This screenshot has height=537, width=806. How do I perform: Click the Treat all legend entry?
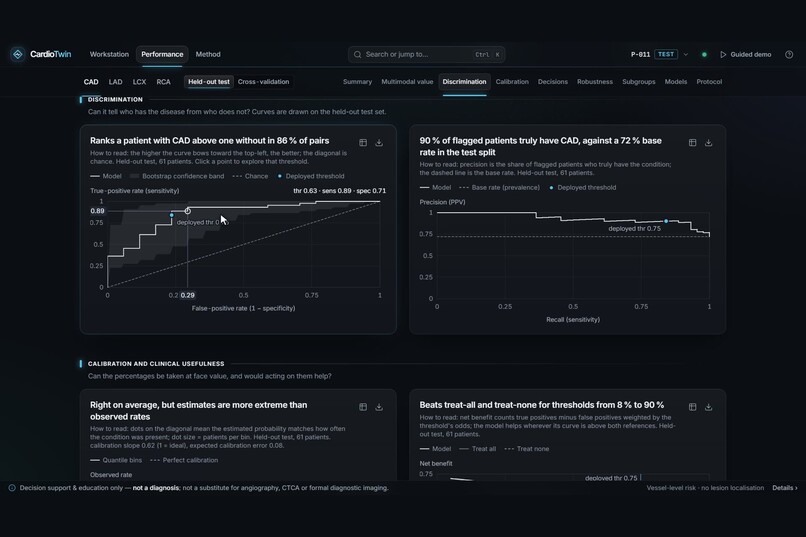click(x=478, y=449)
